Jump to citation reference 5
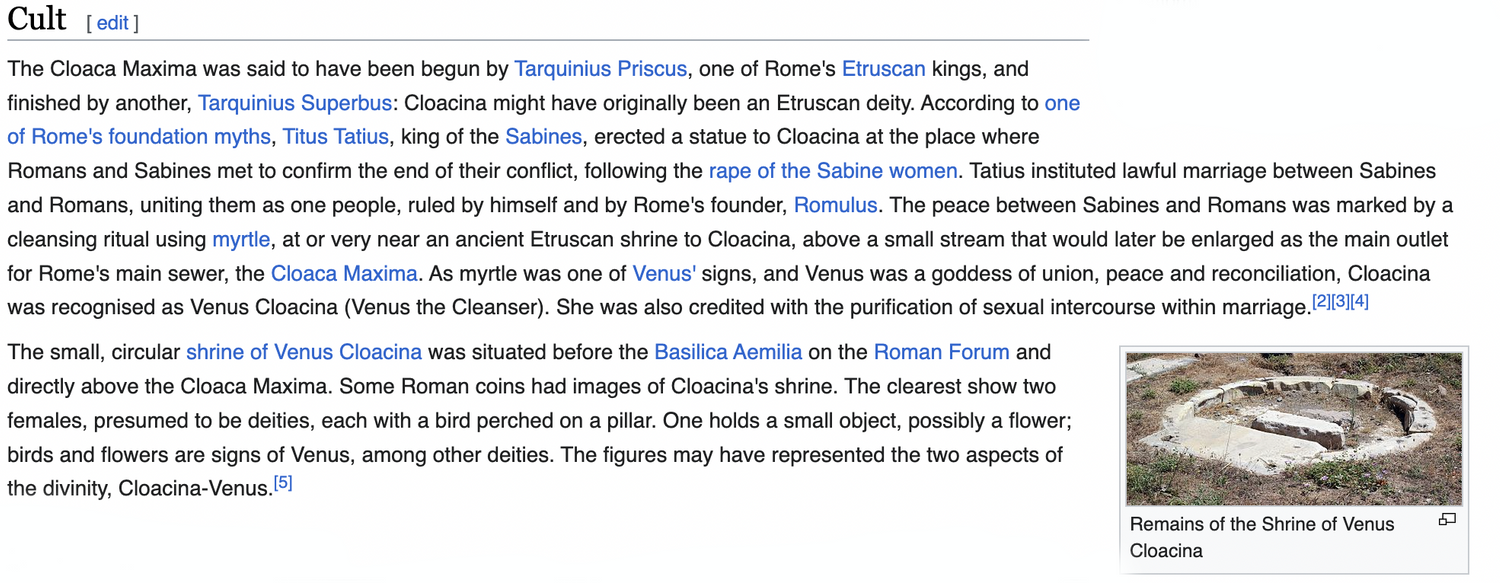The width and height of the screenshot is (1500, 583). click(x=283, y=483)
